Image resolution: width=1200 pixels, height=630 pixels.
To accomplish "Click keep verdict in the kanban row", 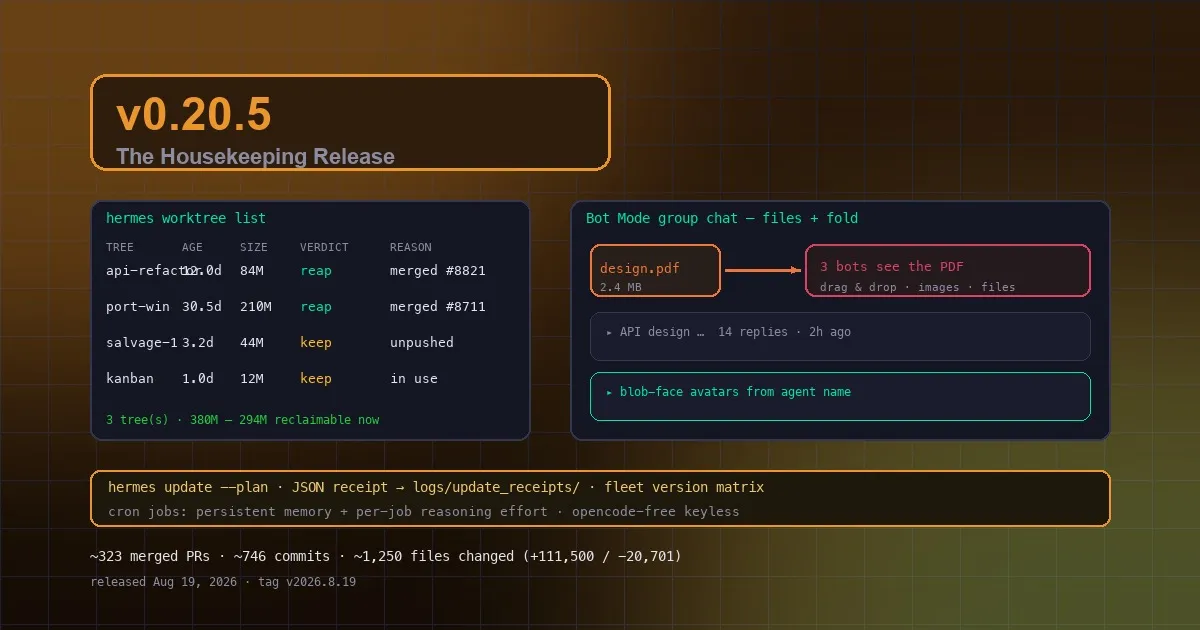I will pyautogui.click(x=316, y=379).
